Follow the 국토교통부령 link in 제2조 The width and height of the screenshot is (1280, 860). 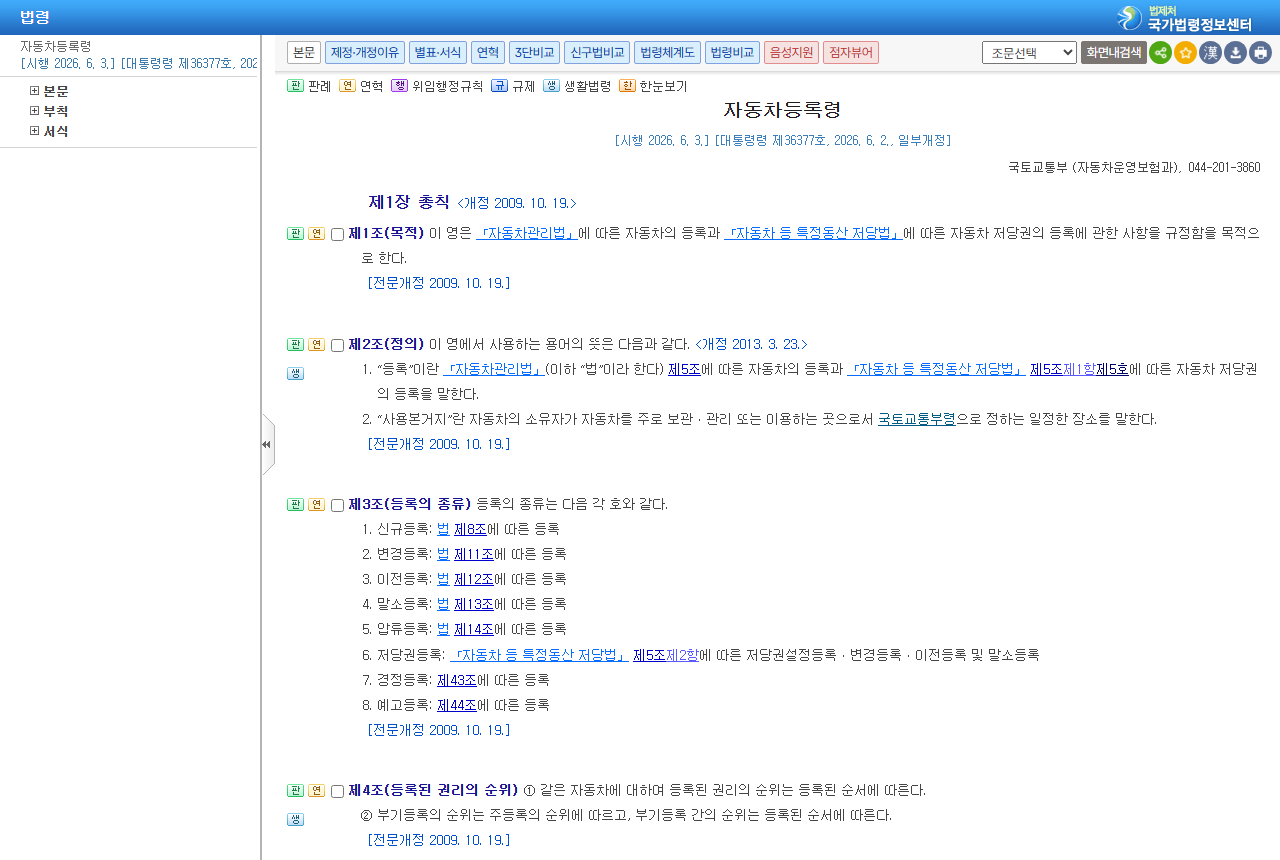(917, 419)
